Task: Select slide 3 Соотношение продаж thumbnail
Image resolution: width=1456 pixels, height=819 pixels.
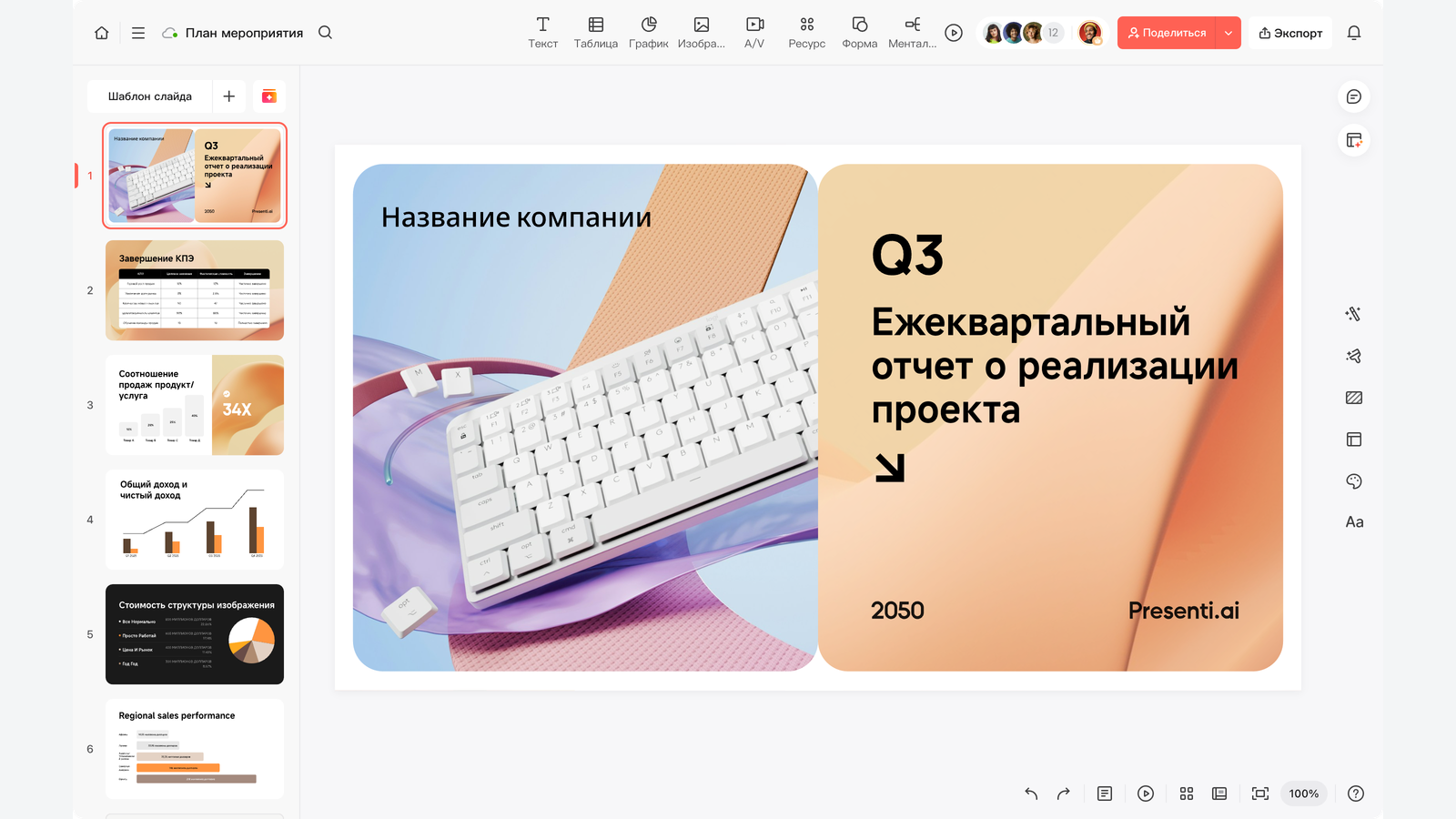Action: click(195, 405)
